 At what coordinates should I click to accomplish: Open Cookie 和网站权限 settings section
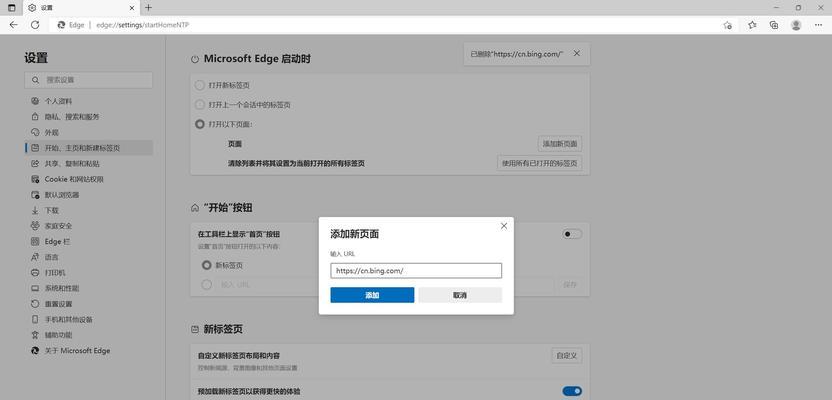tap(89, 179)
